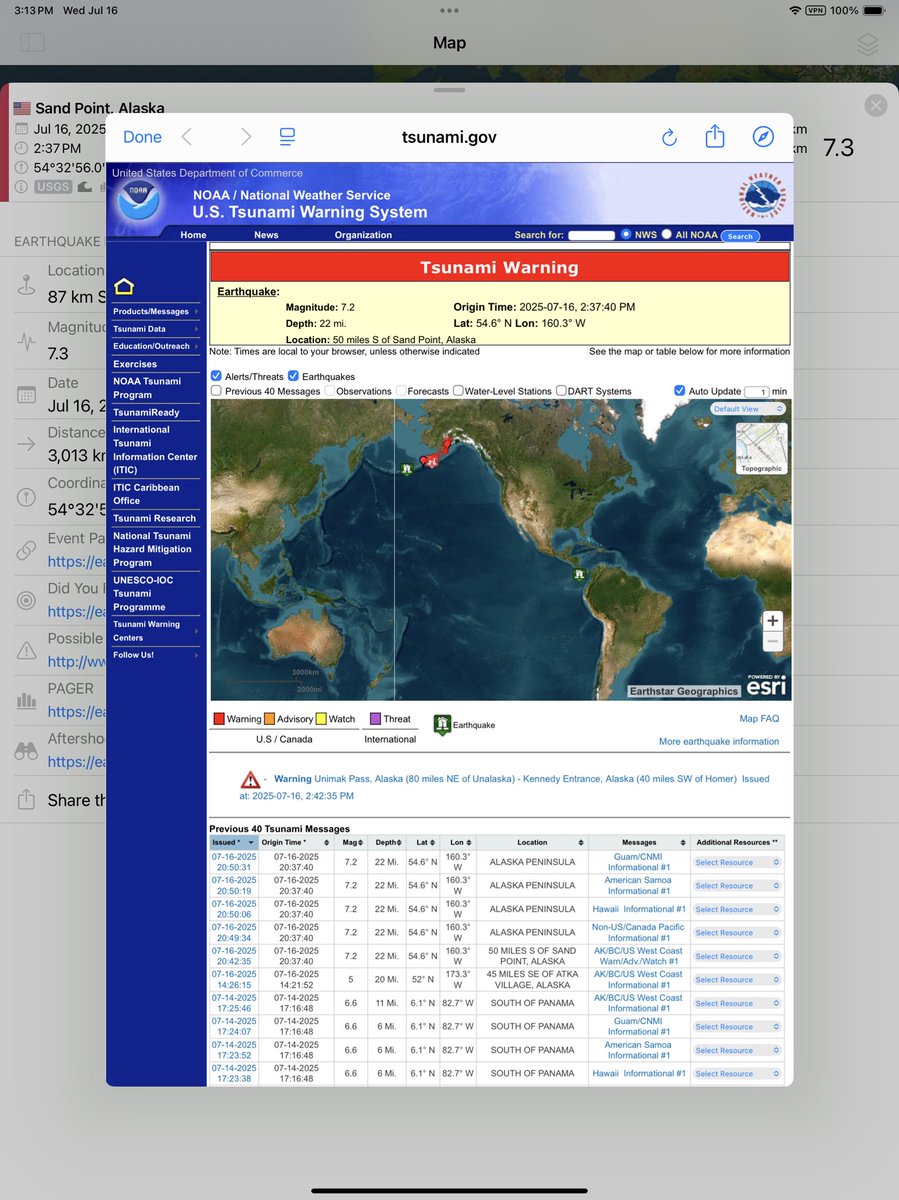
Task: Enable the Forecasts checkbox
Action: coord(401,391)
